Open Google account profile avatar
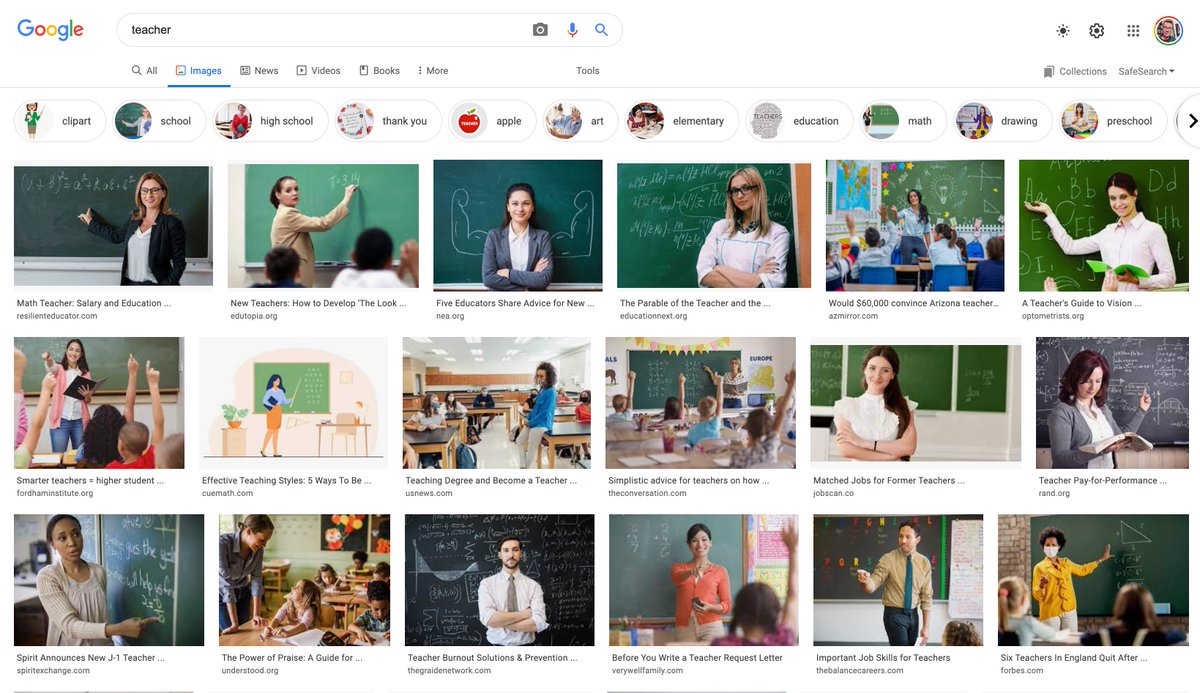The height and width of the screenshot is (693, 1200). tap(1168, 31)
